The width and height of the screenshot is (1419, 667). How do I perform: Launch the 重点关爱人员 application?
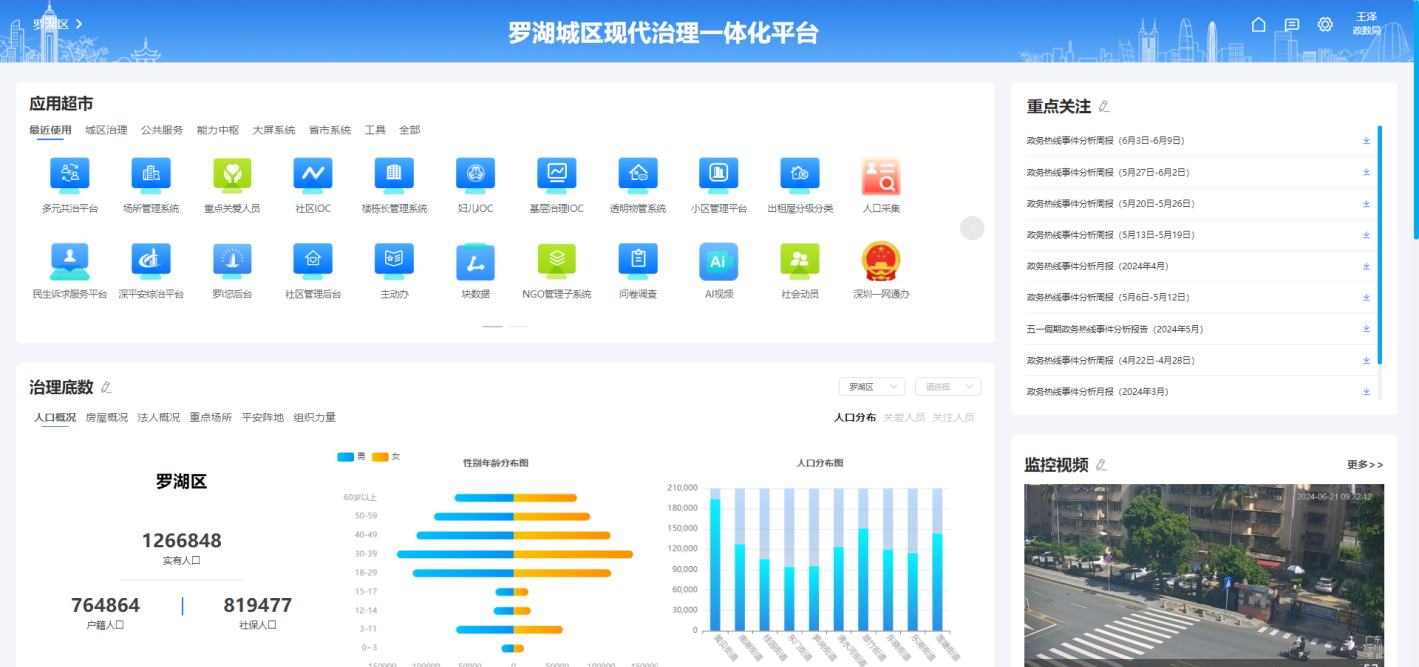coord(232,175)
